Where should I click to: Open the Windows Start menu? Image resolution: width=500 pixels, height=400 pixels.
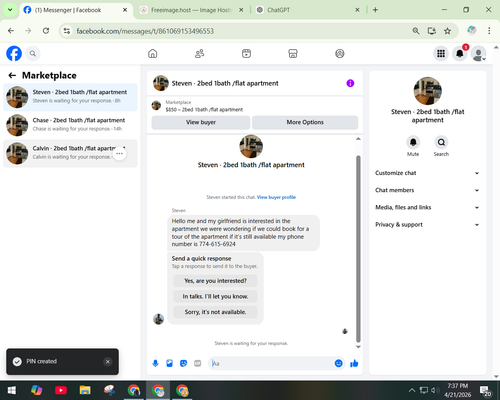(12, 390)
